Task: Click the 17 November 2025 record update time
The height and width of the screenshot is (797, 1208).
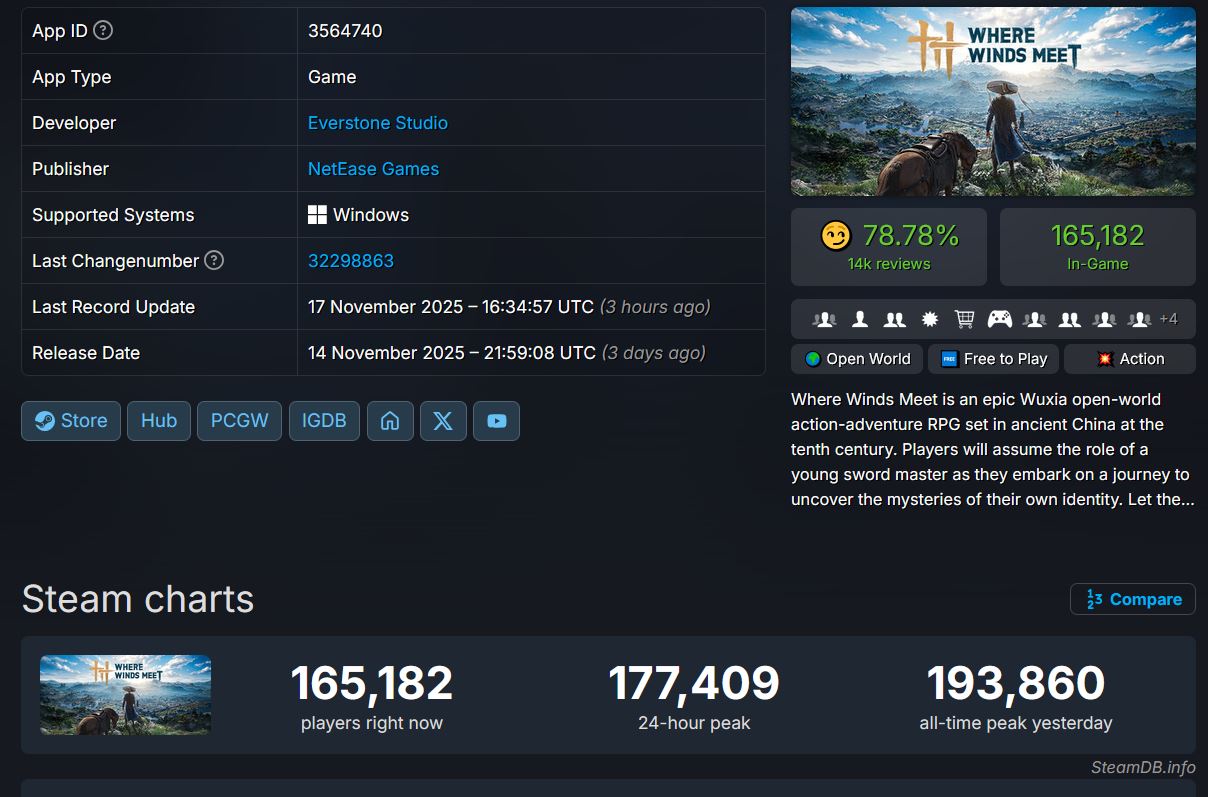Action: pyautogui.click(x=451, y=307)
